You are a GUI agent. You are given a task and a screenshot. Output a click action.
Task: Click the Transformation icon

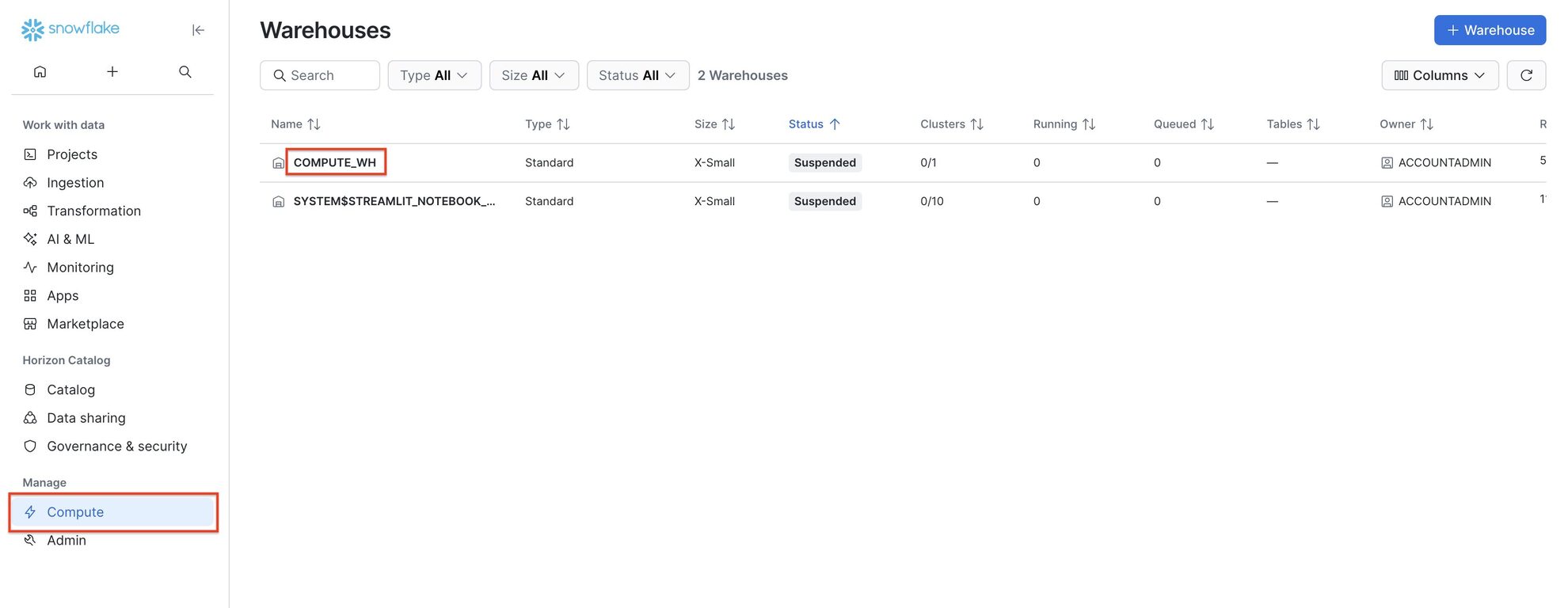[x=30, y=211]
